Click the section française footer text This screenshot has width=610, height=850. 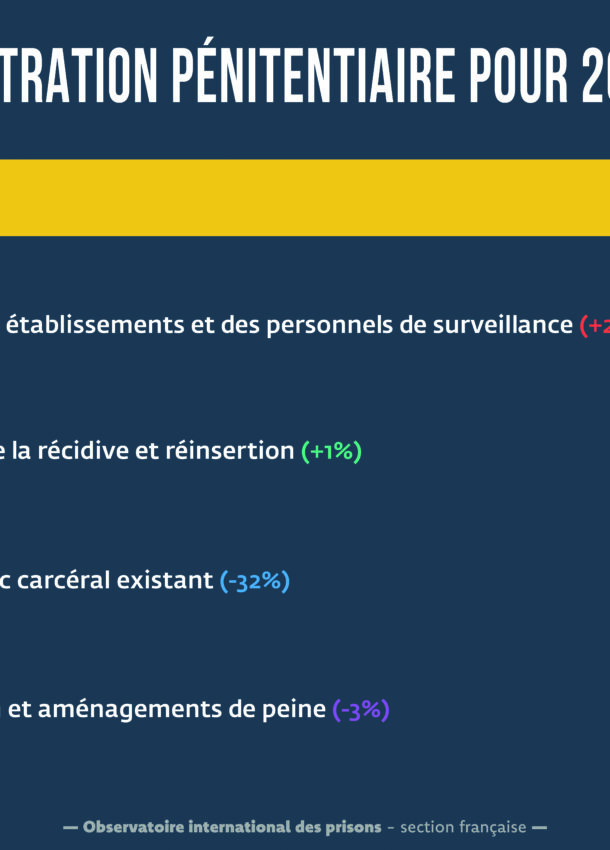pos(463,828)
